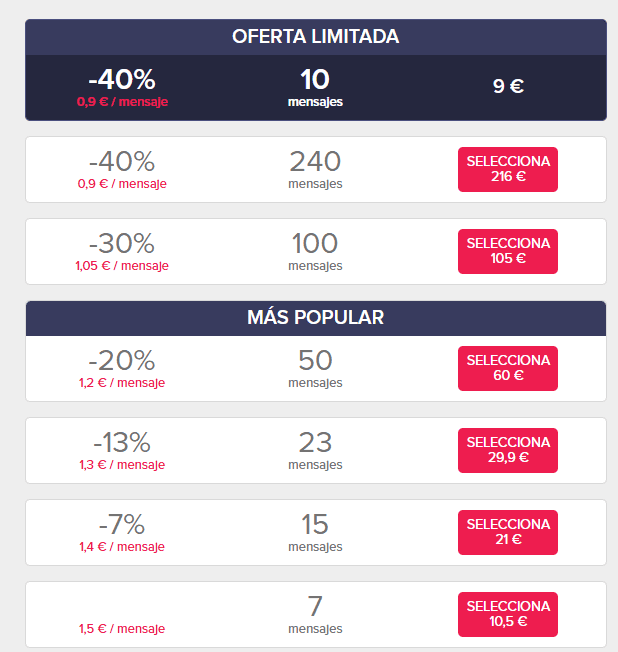Click the 7 mensajes count

[315, 613]
